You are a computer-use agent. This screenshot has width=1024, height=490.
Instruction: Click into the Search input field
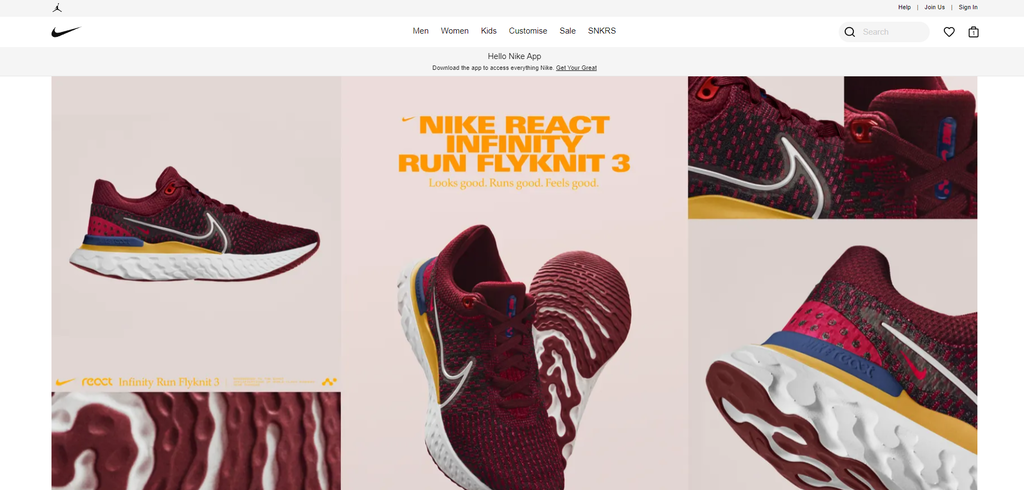pyautogui.click(x=892, y=32)
